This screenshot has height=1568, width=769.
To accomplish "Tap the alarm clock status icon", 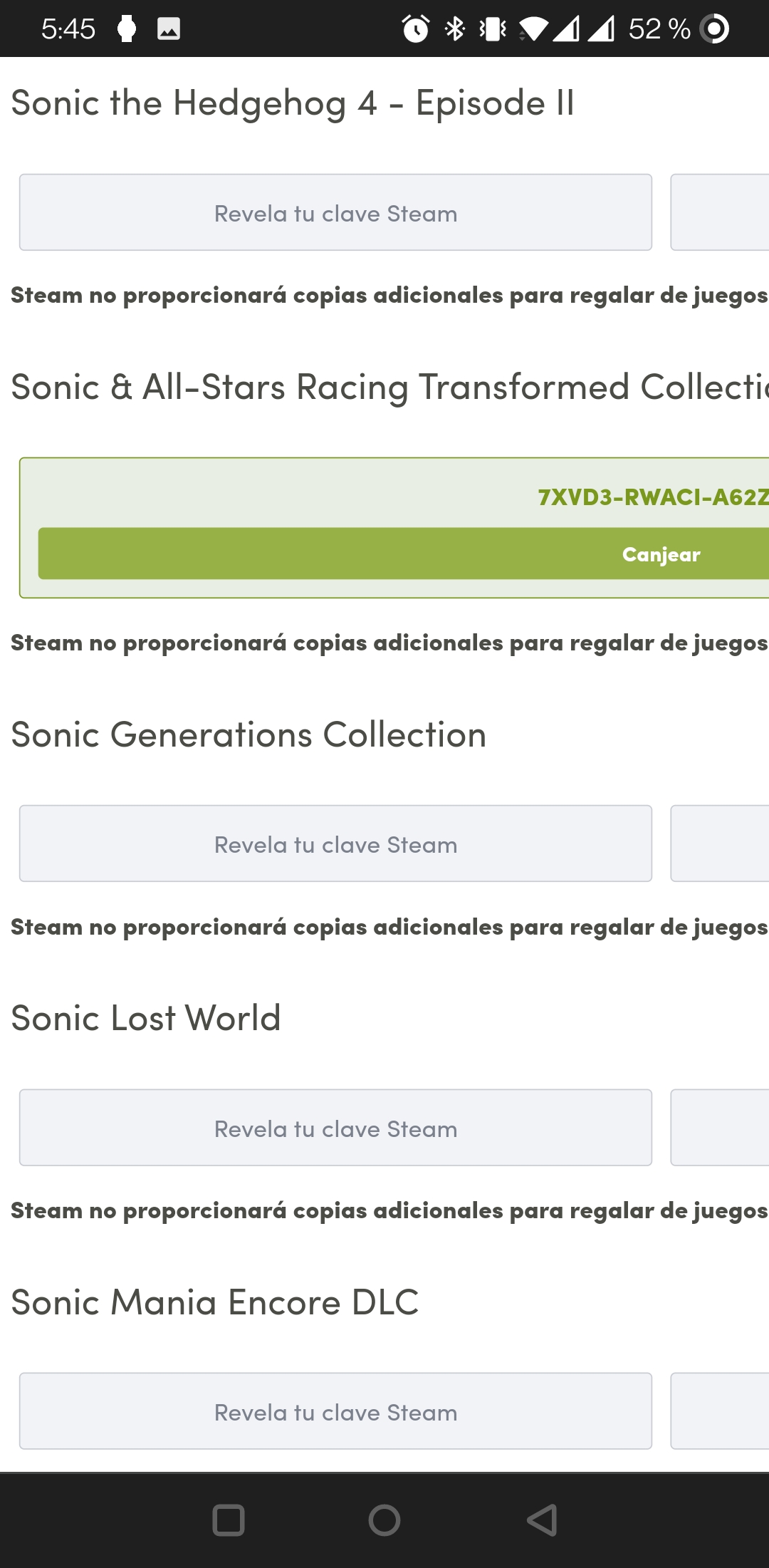I will [416, 28].
